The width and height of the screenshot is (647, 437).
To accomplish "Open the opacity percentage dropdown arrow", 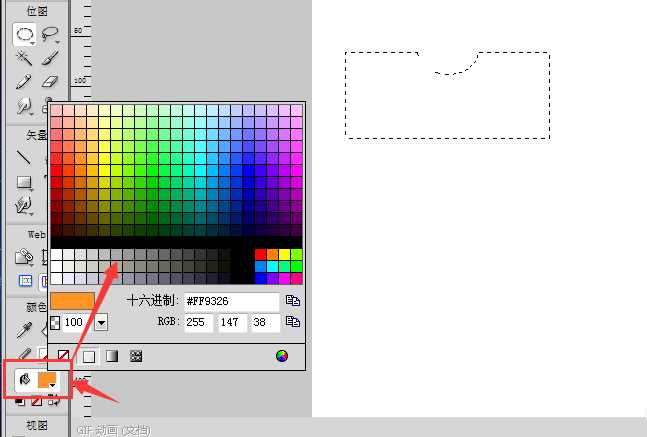I will pos(101,324).
